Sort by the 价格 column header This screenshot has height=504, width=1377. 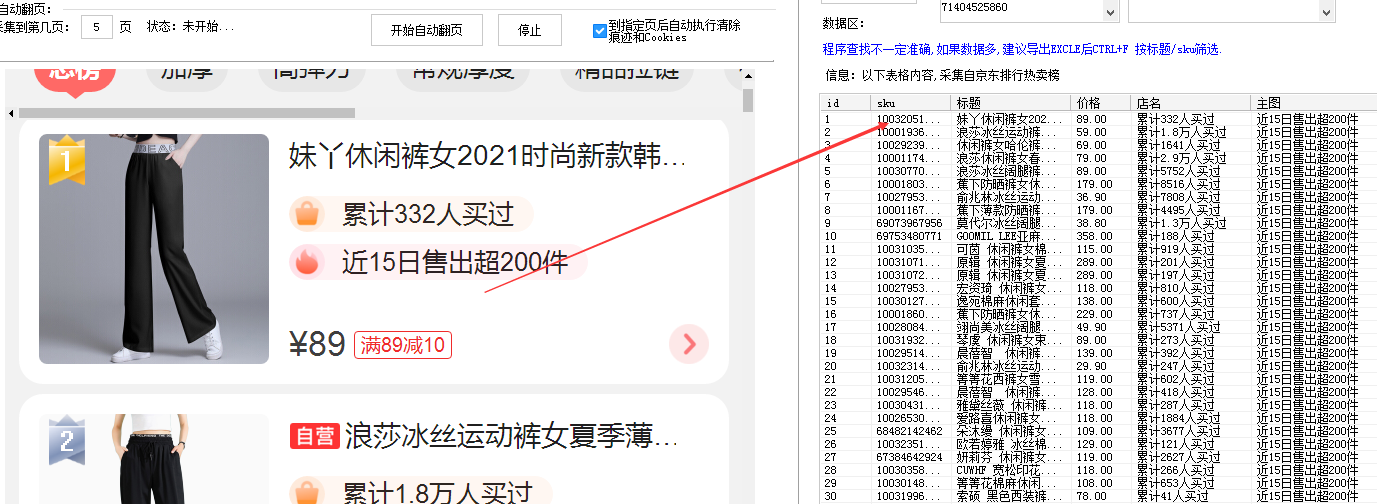[1100, 103]
